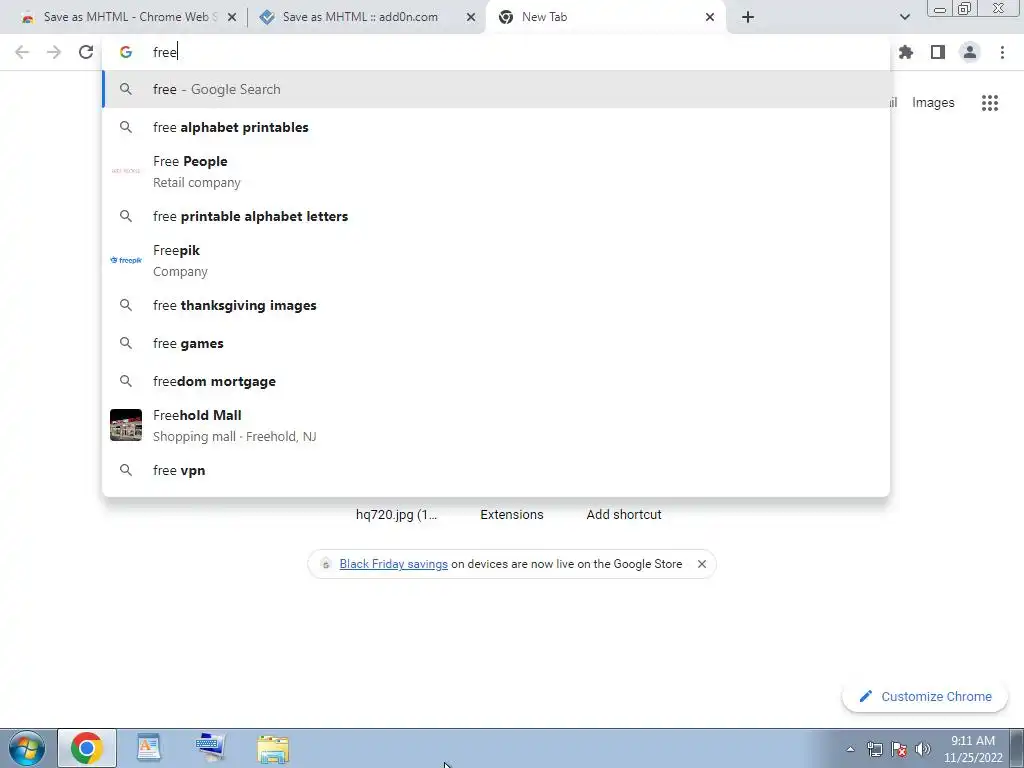
Task: Click the taskbar clock 9:11 AM
Action: click(x=973, y=741)
